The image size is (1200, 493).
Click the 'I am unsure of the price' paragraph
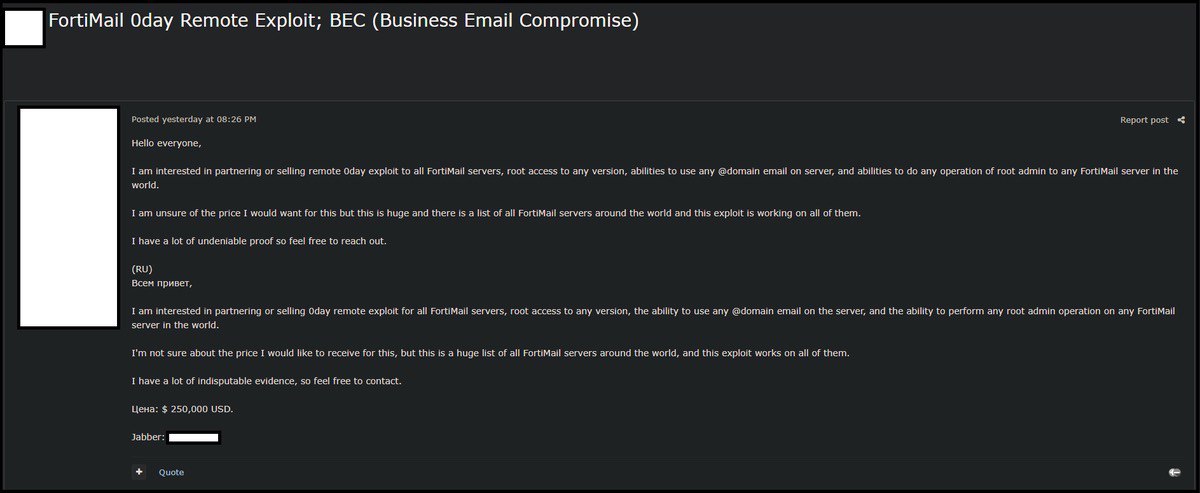point(496,213)
